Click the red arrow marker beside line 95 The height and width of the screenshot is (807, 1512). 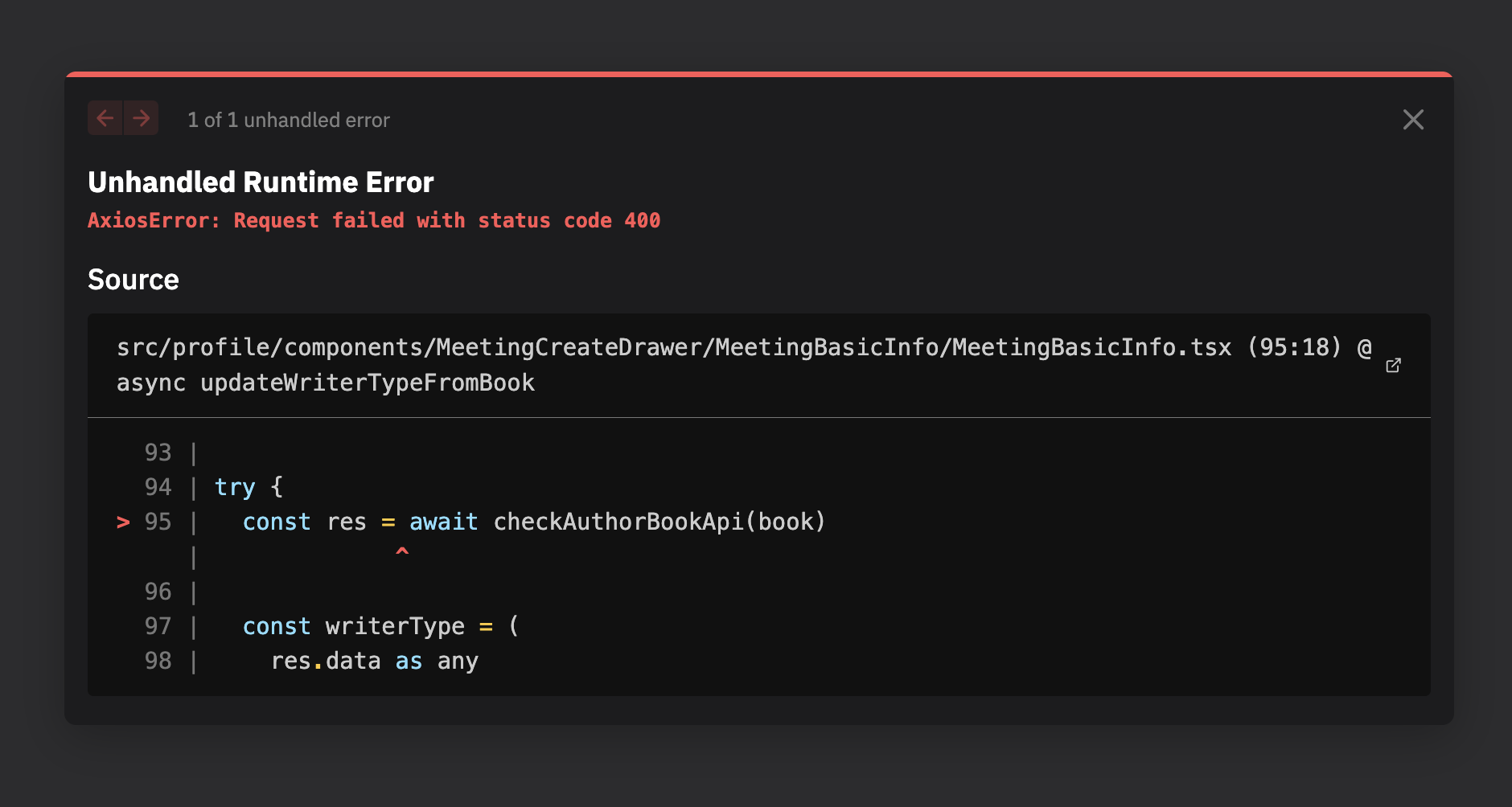122,522
